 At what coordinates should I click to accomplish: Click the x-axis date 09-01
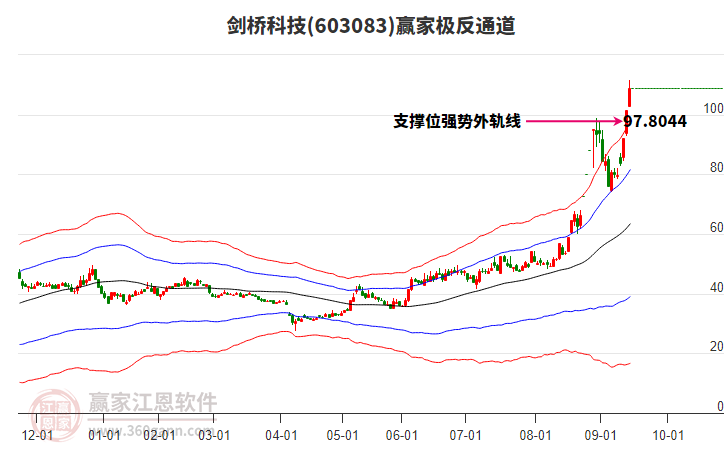point(601,436)
